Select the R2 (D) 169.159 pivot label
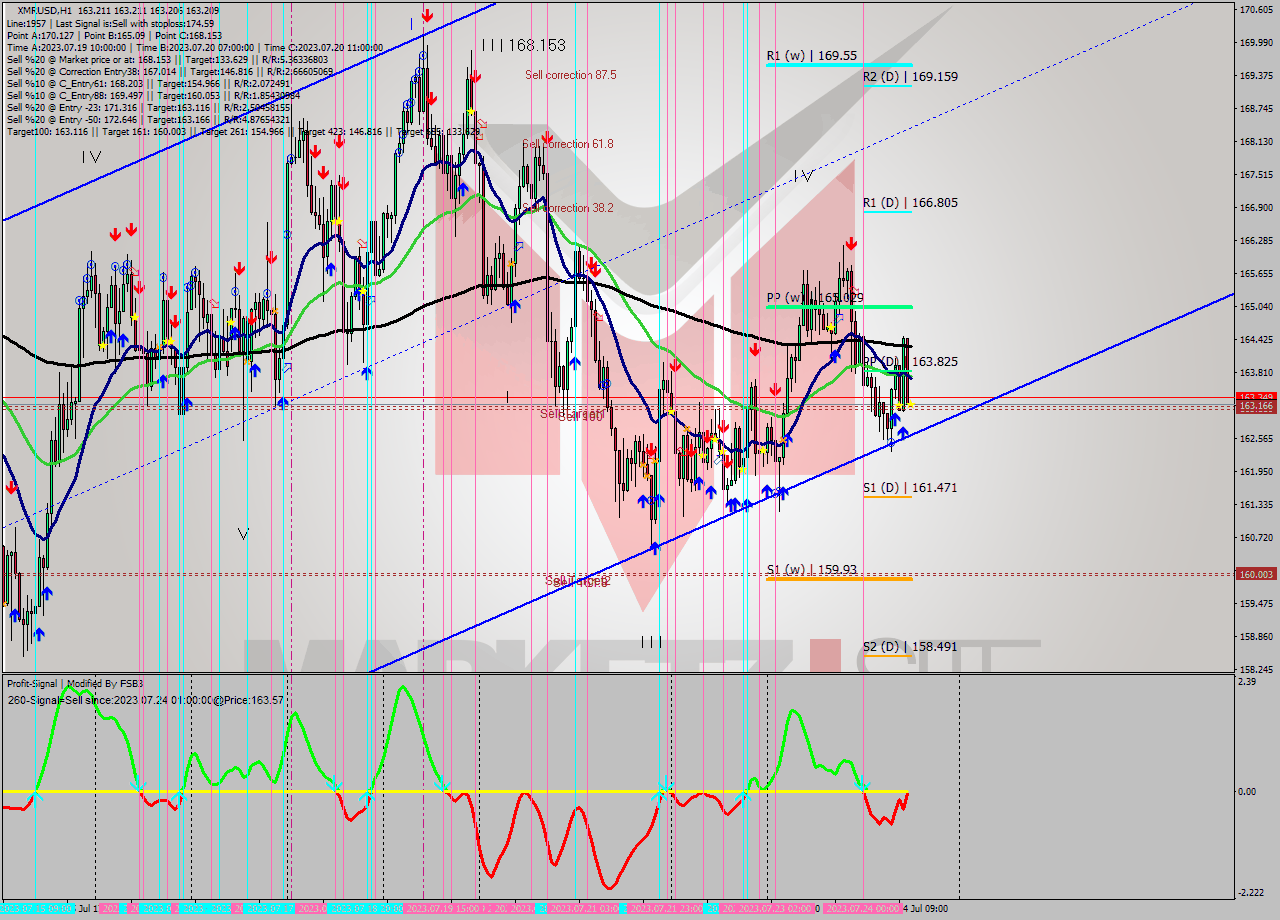The image size is (1280, 920). coord(910,76)
